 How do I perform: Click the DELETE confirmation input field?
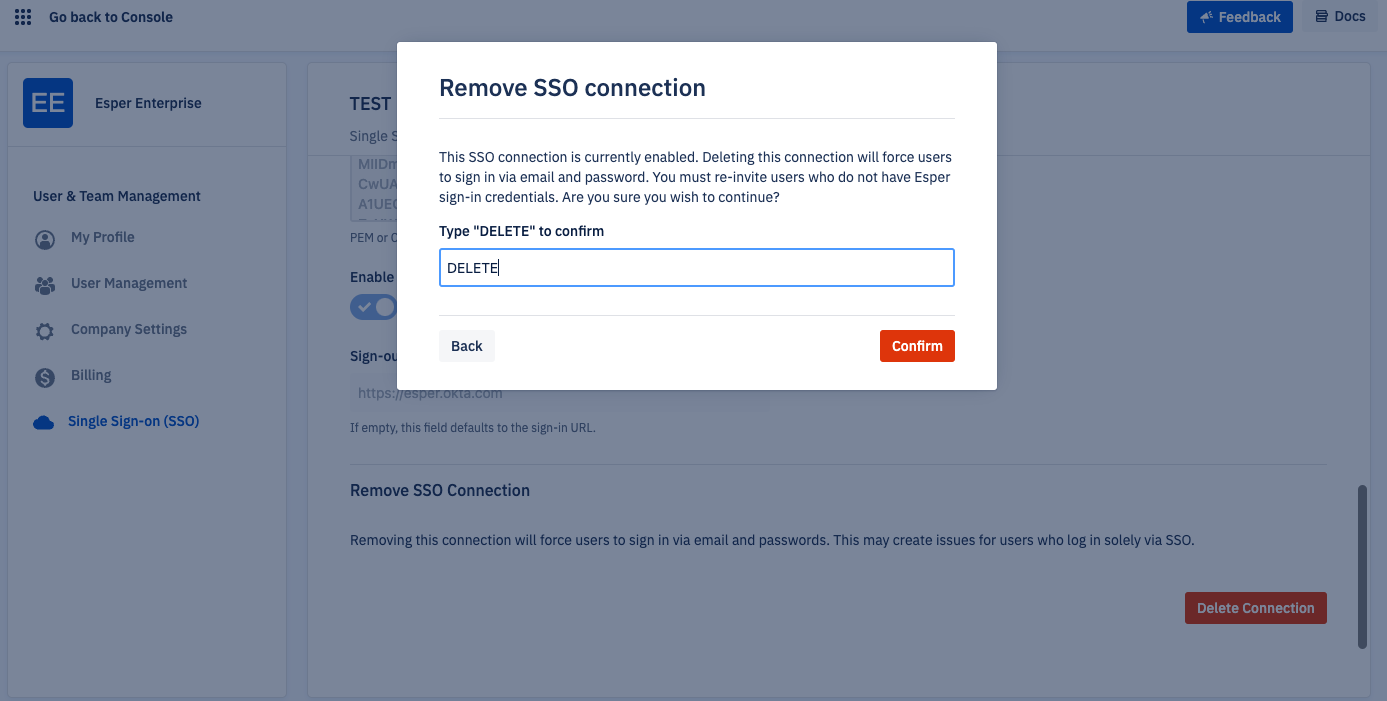(697, 268)
